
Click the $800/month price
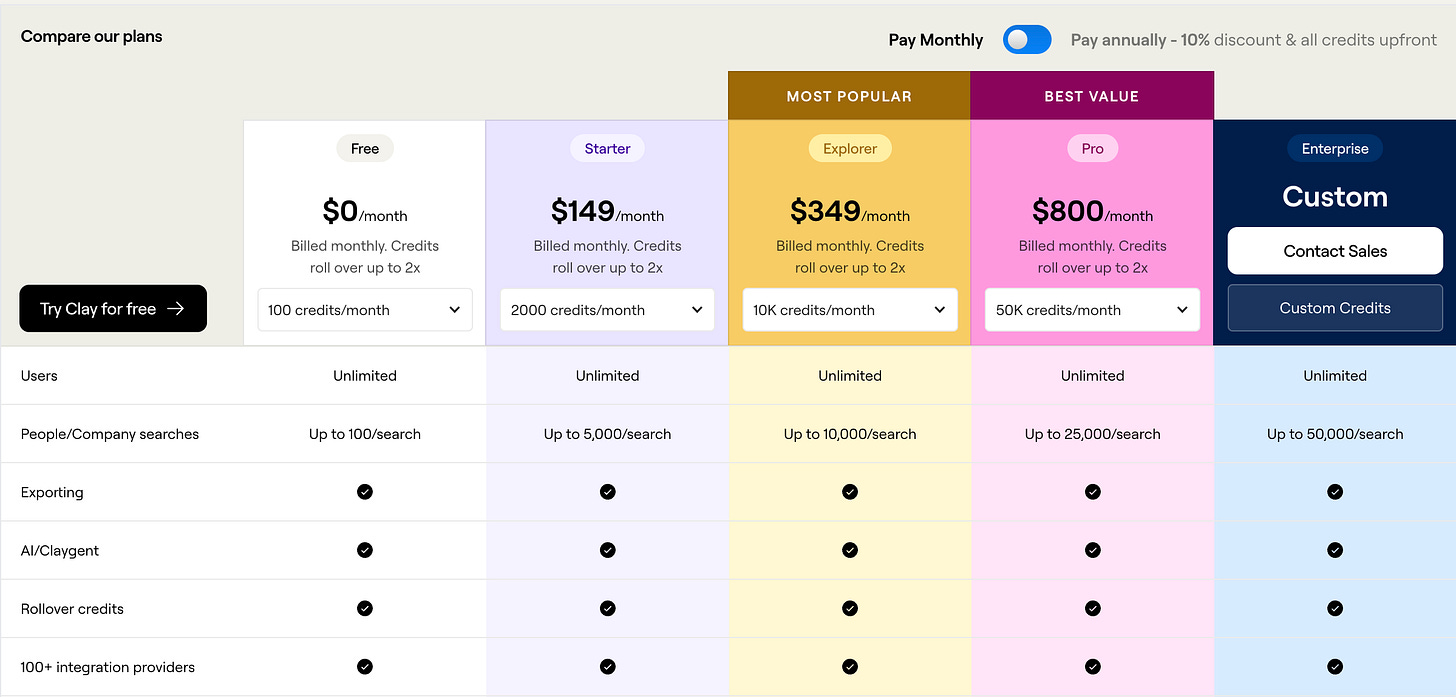[x=1092, y=212]
